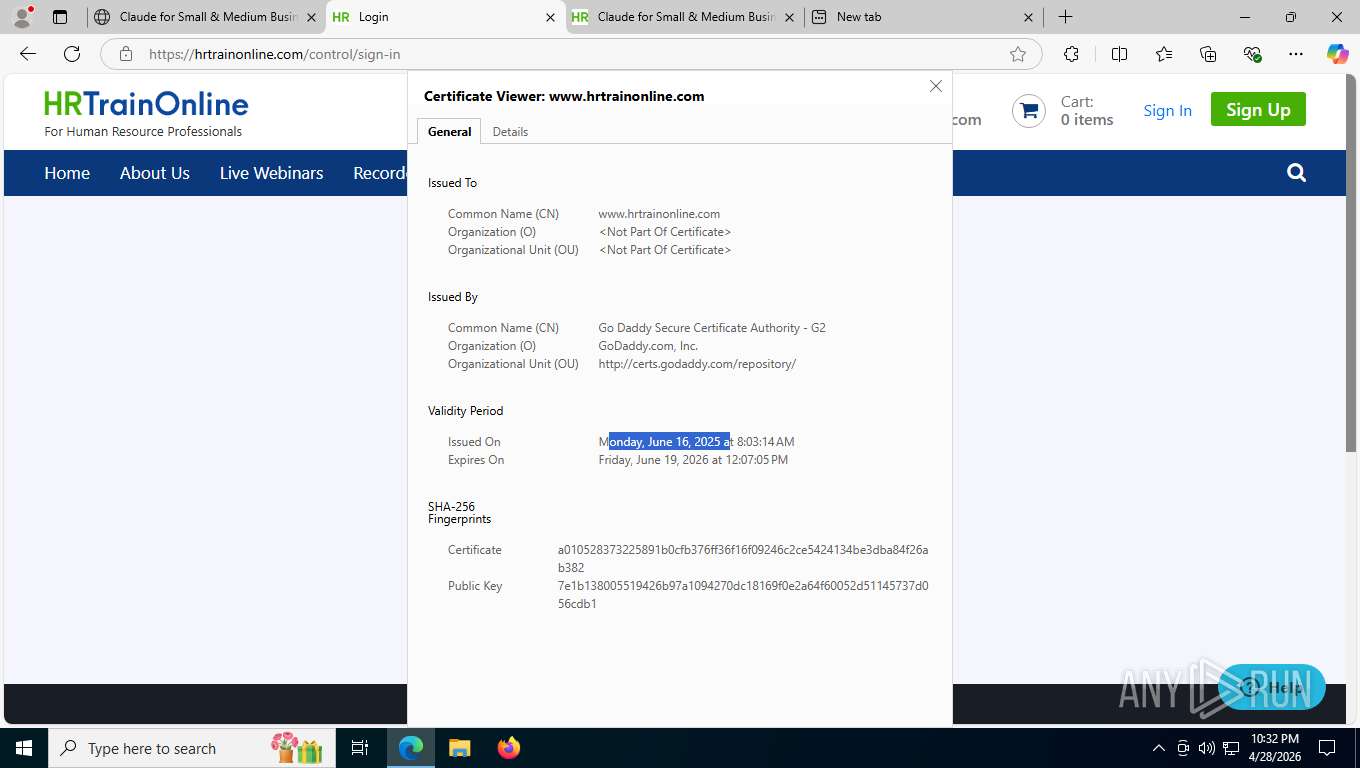
Task: Switch to first Claude for Small & Medium tab
Action: [x=207, y=17]
